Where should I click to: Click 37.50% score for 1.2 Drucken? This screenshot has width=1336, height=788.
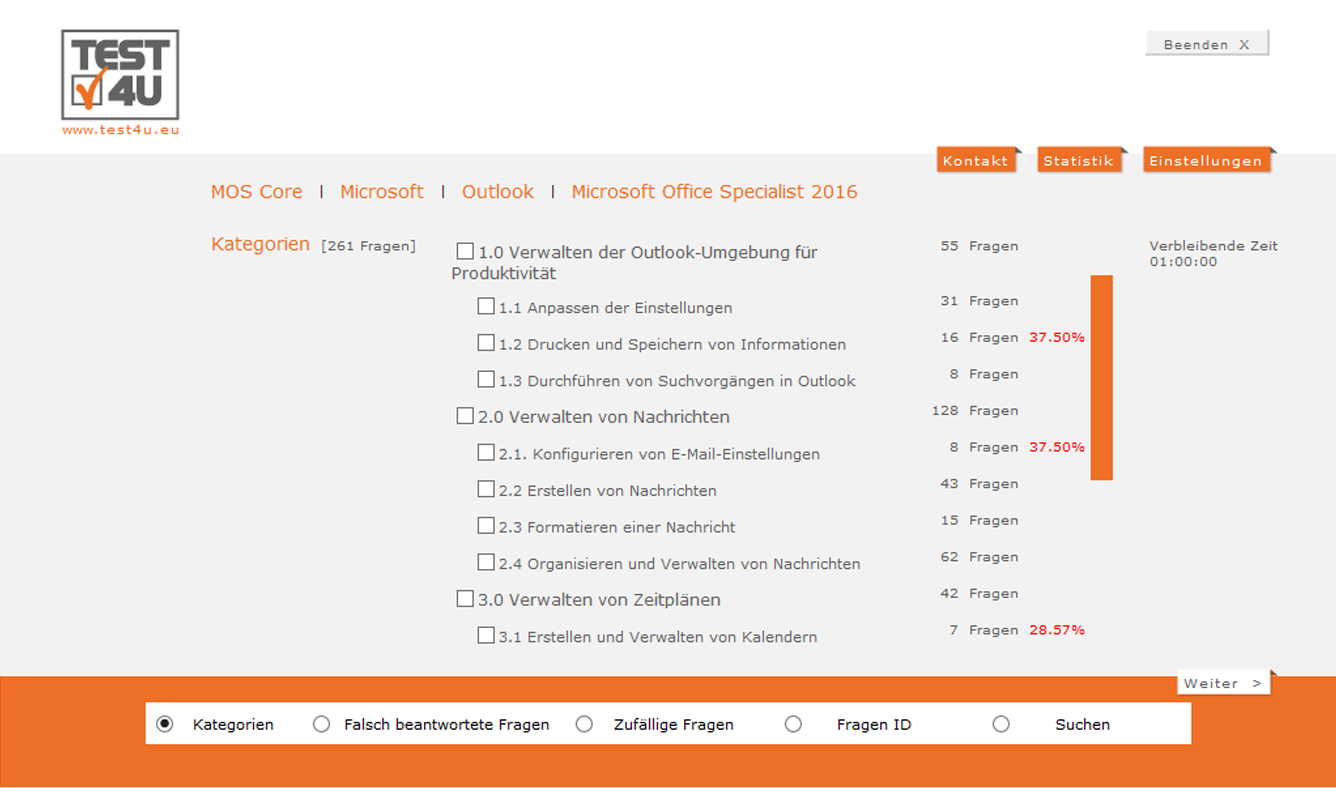(x=1057, y=338)
